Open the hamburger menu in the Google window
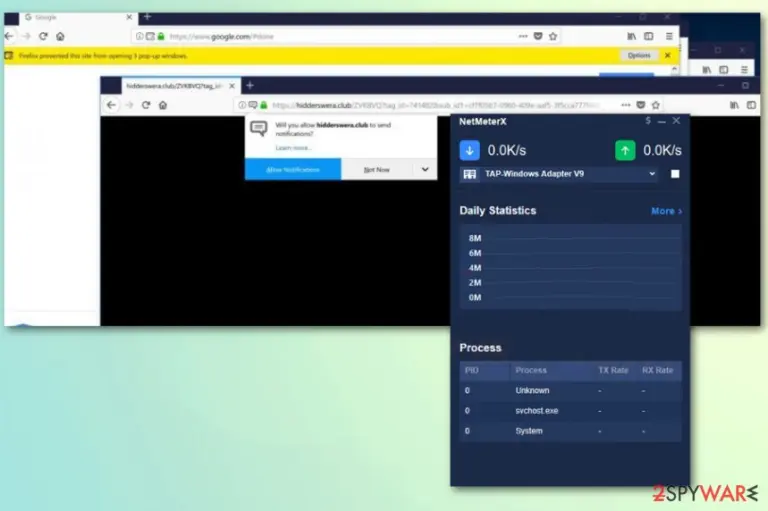 pos(669,36)
